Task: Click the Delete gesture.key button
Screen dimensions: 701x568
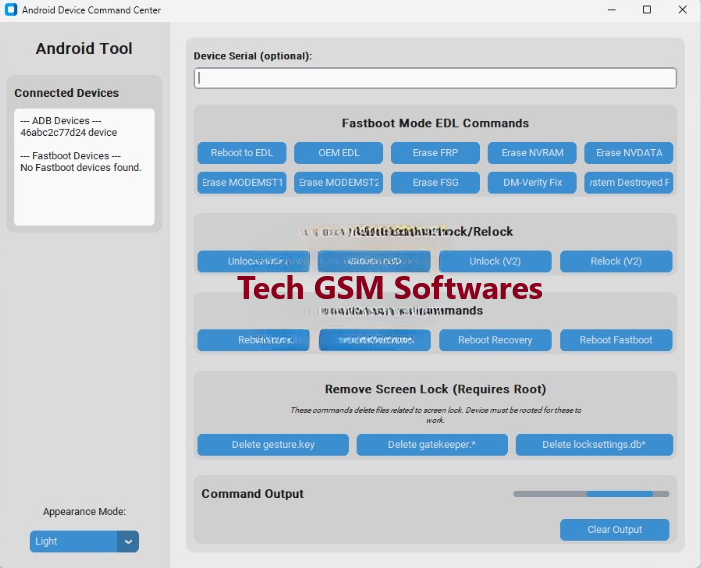Action: (x=273, y=445)
